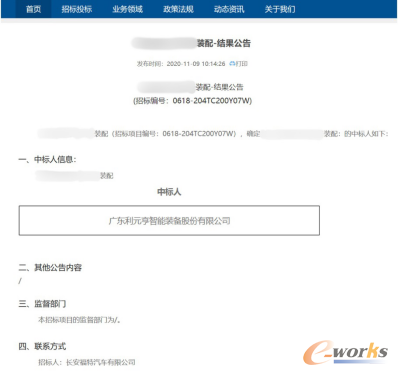The image size is (398, 375).
Task: Select the 发布时间 2020-11-09 10:14:26 text
Action: pos(181,64)
